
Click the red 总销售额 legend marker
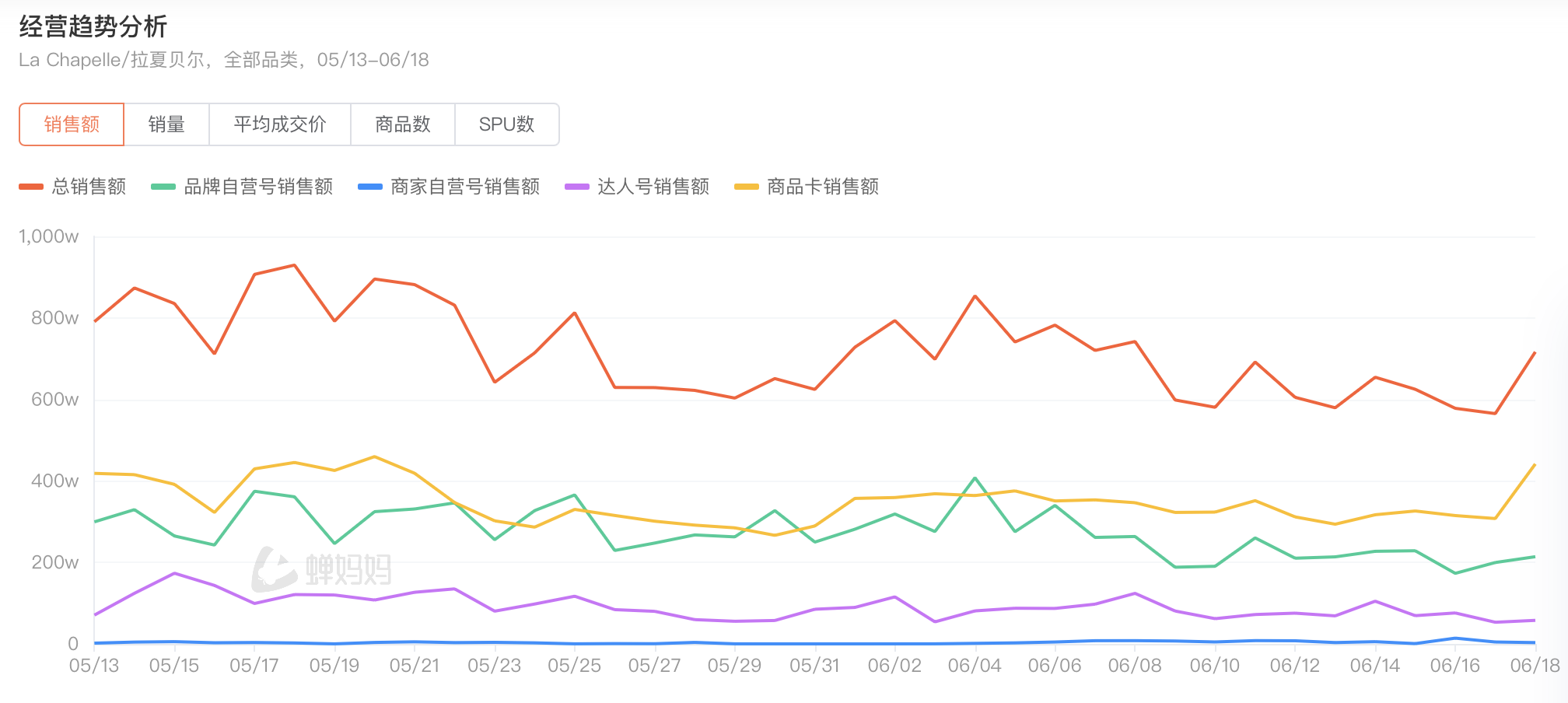point(31,187)
